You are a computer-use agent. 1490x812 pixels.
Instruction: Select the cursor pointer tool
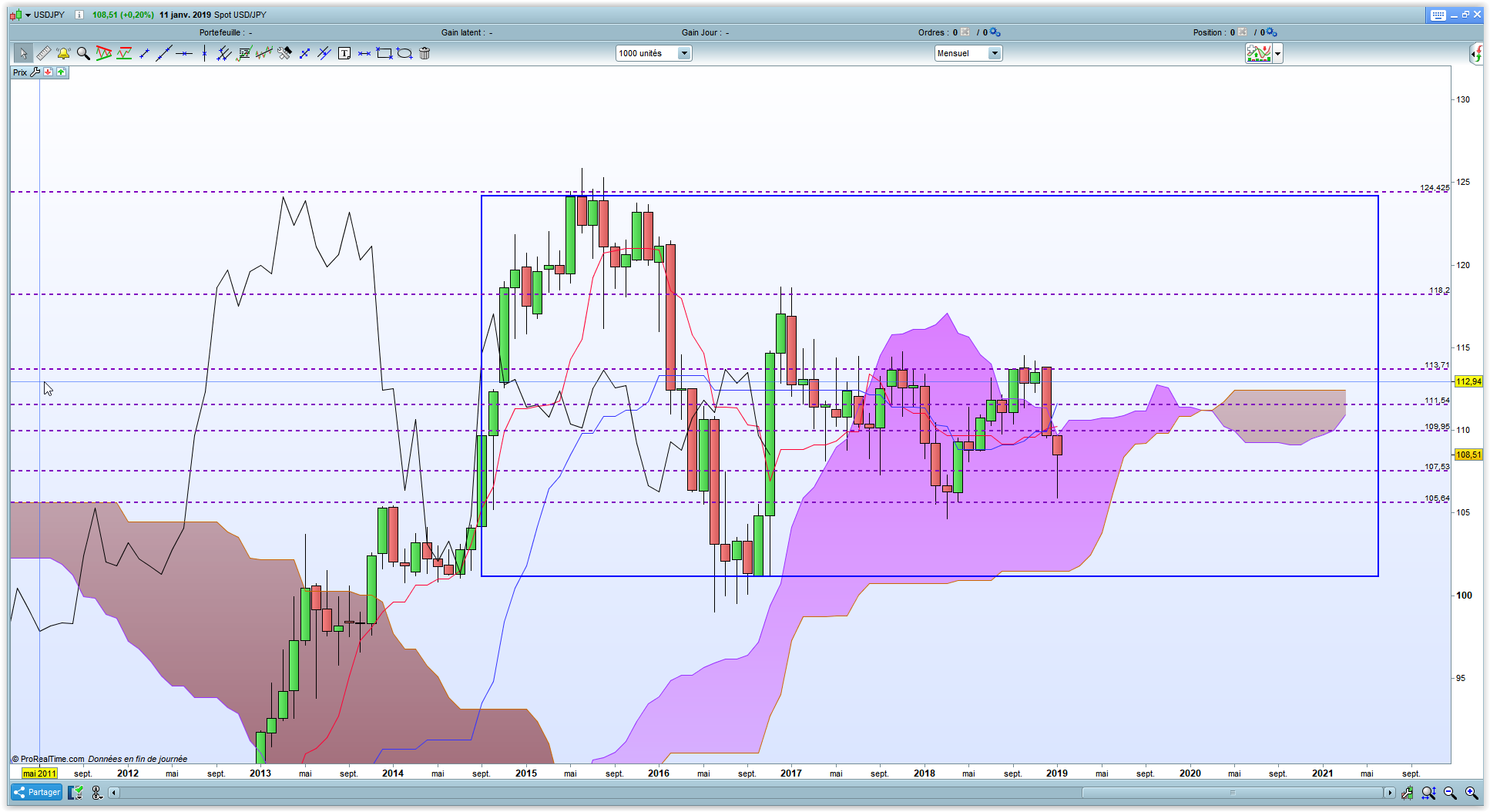(23, 53)
